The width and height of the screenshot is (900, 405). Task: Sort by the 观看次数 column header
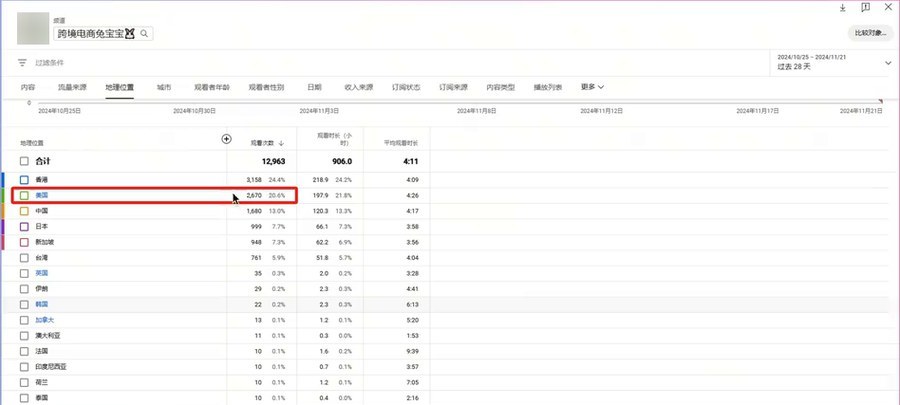coord(263,143)
